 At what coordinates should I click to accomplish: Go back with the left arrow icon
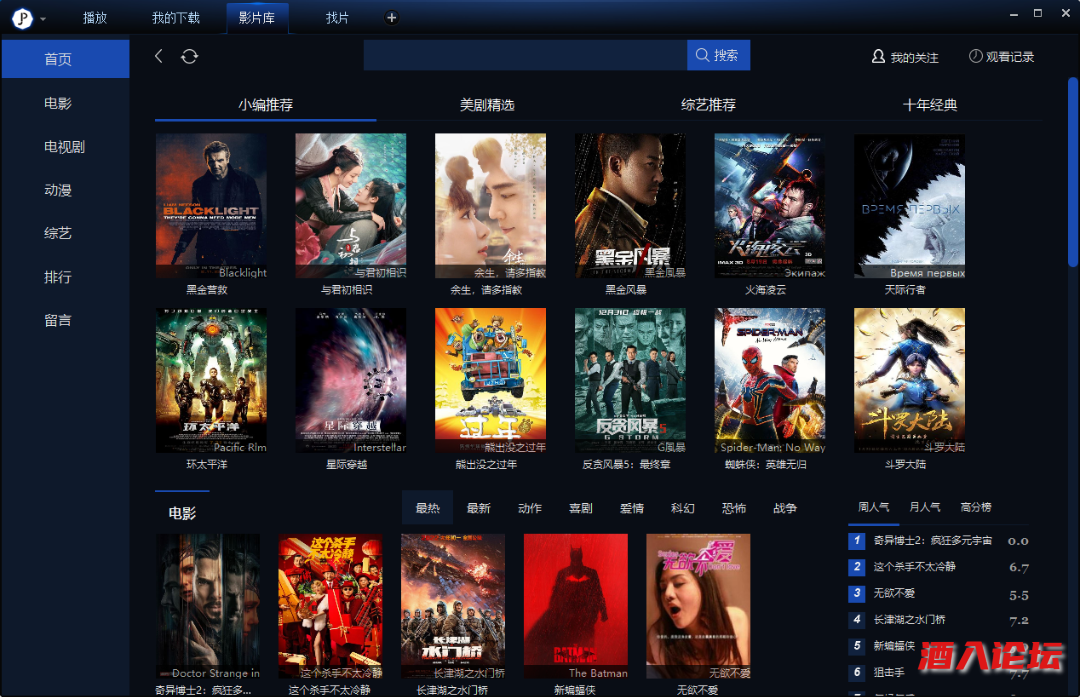point(158,56)
